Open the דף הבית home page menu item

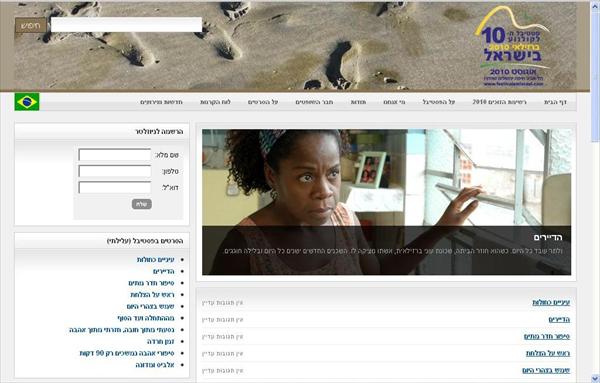555,102
